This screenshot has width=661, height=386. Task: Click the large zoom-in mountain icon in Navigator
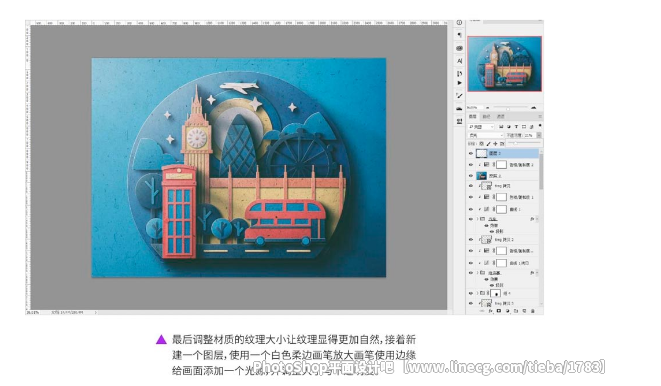coord(533,108)
